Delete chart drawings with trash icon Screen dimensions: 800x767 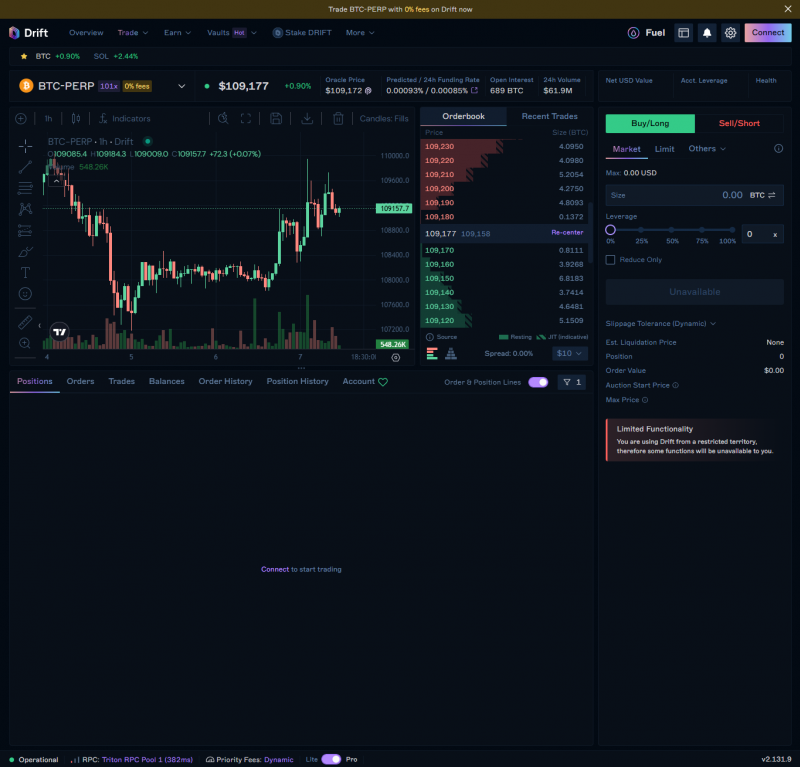point(338,118)
